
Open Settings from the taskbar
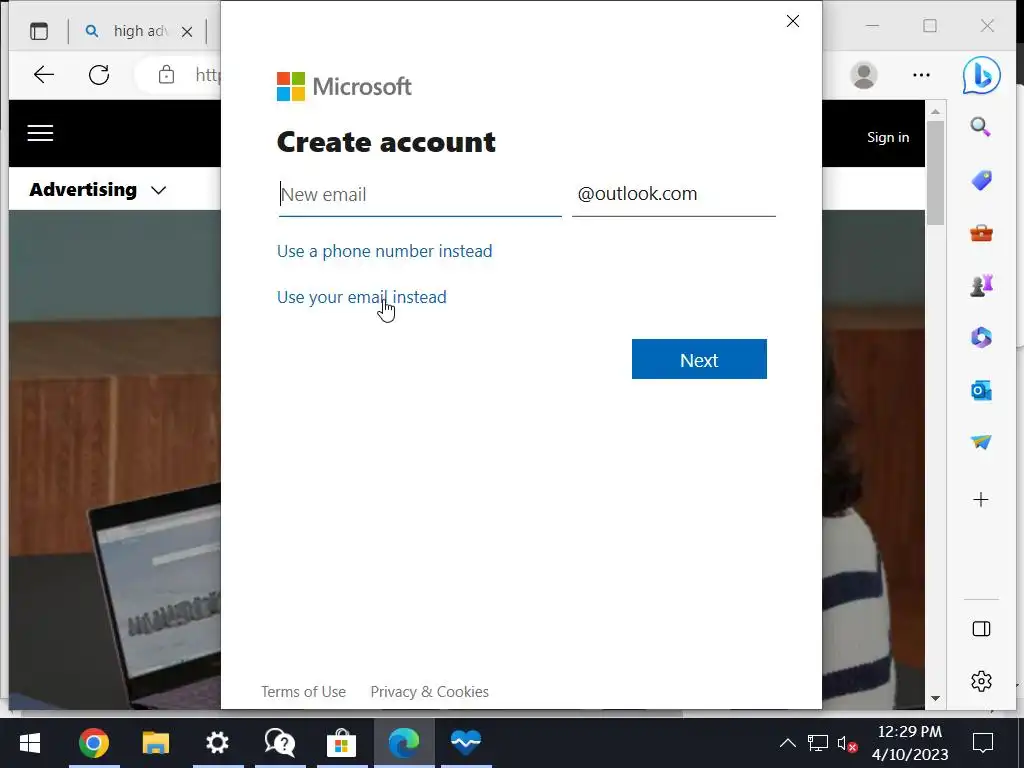[217, 743]
